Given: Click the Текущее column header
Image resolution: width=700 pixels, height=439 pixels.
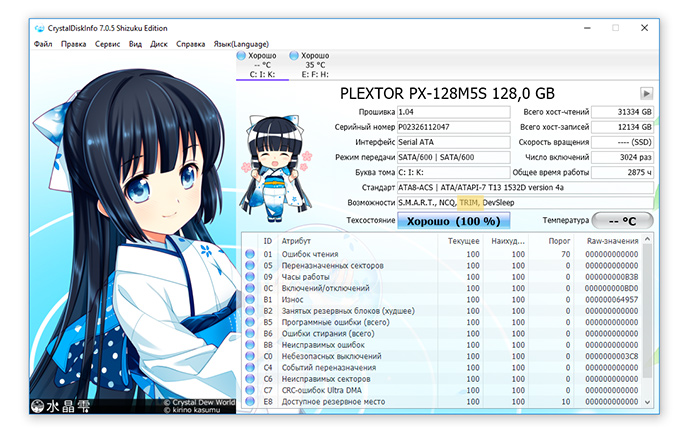Looking at the screenshot, I should 461,241.
